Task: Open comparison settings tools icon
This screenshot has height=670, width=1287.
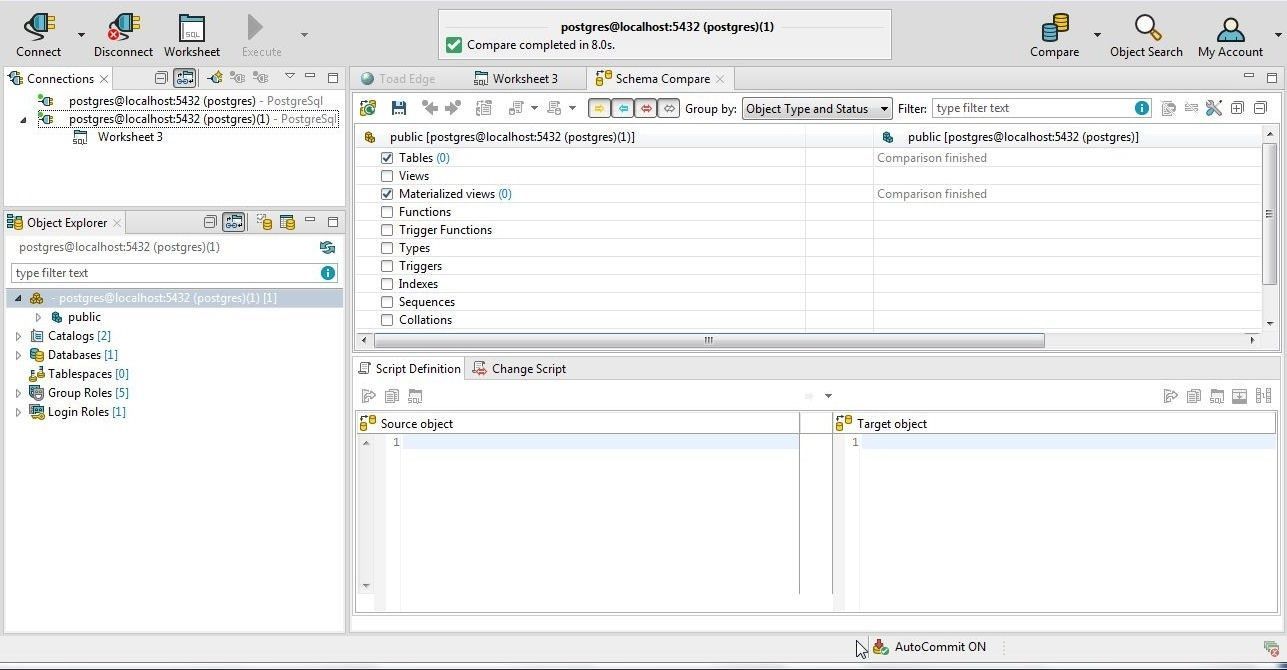Action: 1214,108
